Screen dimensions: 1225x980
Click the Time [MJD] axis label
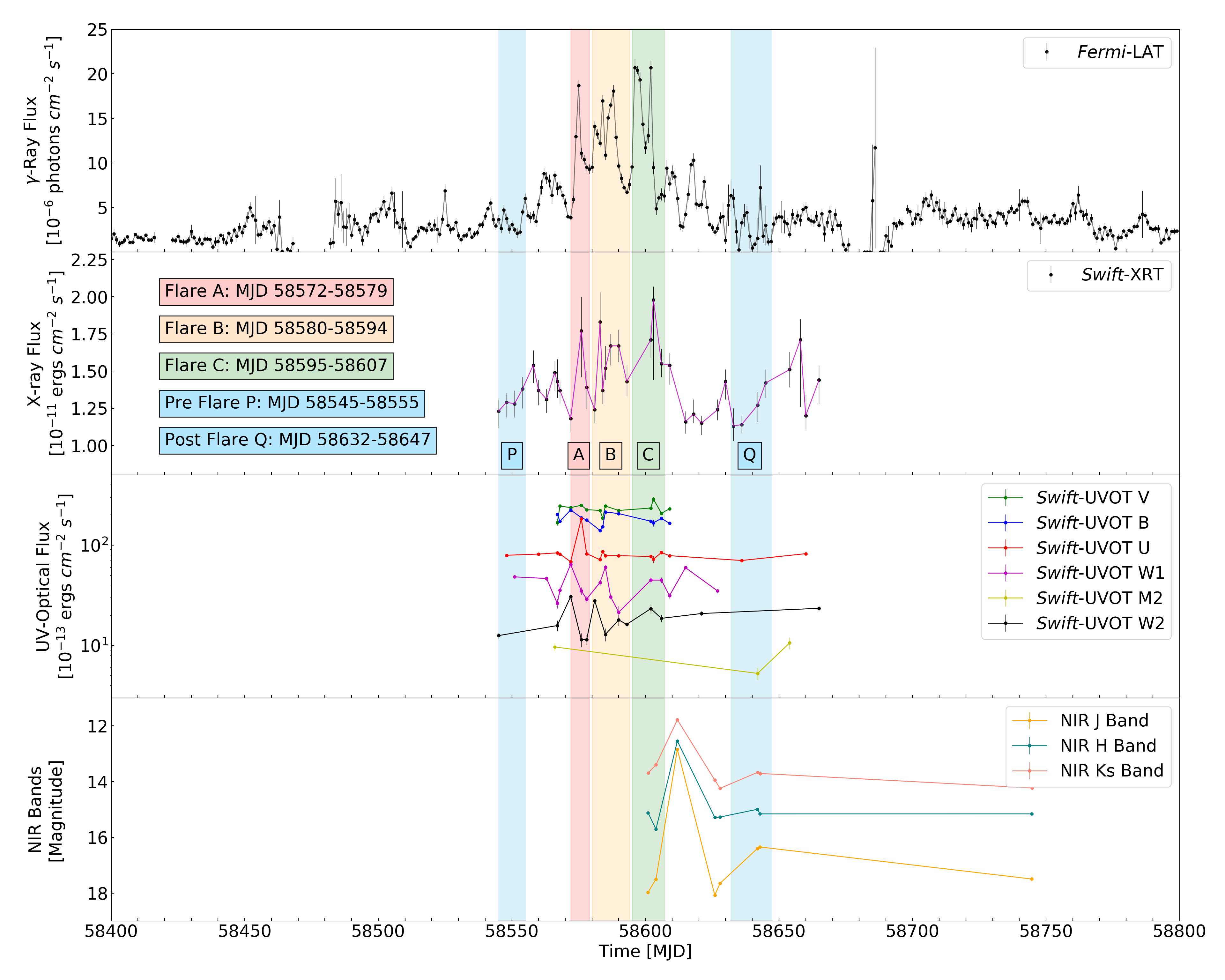coord(645,951)
